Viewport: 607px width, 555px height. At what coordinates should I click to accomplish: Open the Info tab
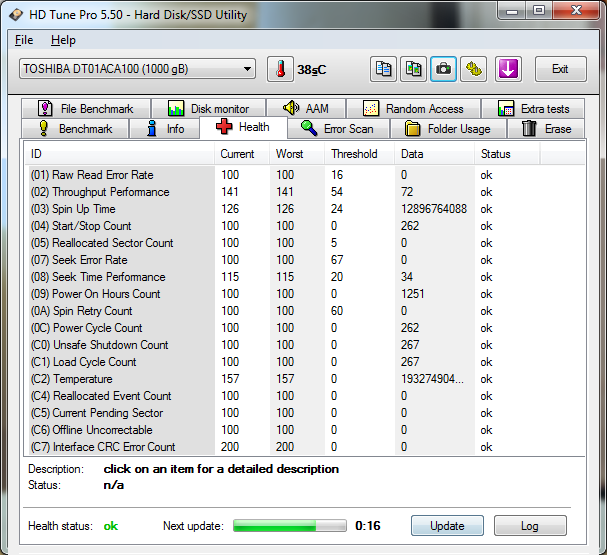pyautogui.click(x=165, y=128)
